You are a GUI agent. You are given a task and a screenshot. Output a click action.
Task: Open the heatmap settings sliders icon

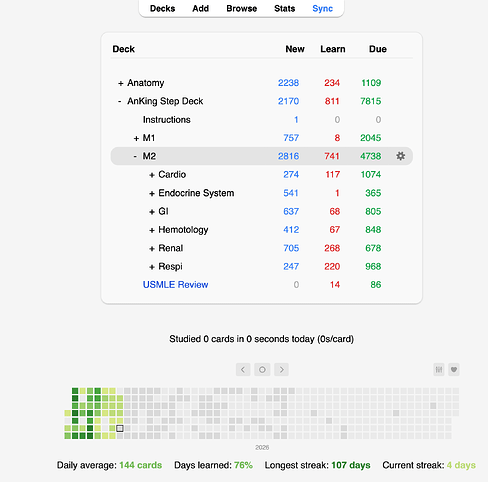pos(439,369)
